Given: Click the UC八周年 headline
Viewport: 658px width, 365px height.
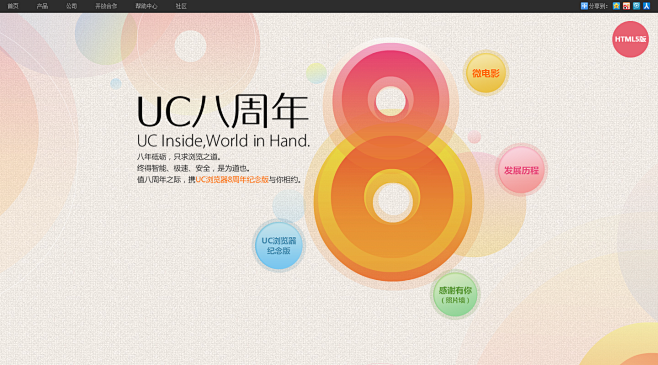Looking at the screenshot, I should point(223,111).
